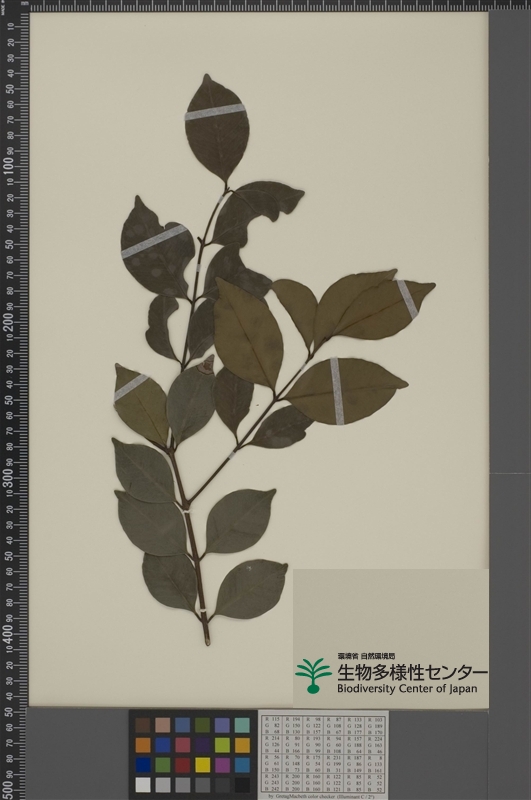Click the white tape strip on the topmost leaf

coord(215,112)
